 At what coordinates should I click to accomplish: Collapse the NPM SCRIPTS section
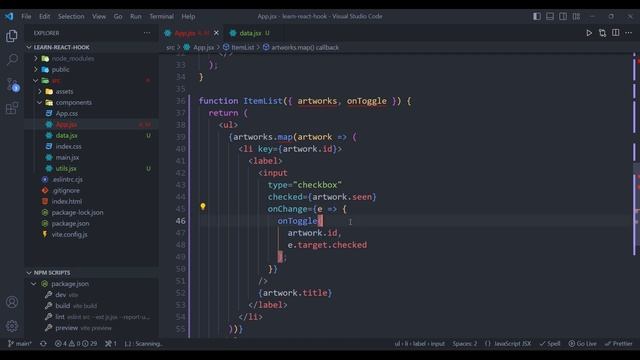[x=91, y=273]
